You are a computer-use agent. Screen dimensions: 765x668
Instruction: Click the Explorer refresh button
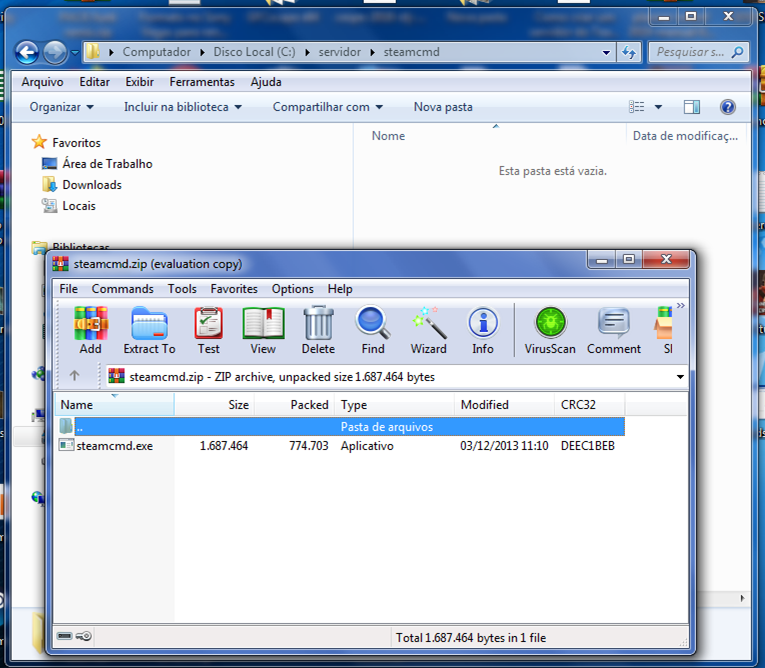coord(629,52)
